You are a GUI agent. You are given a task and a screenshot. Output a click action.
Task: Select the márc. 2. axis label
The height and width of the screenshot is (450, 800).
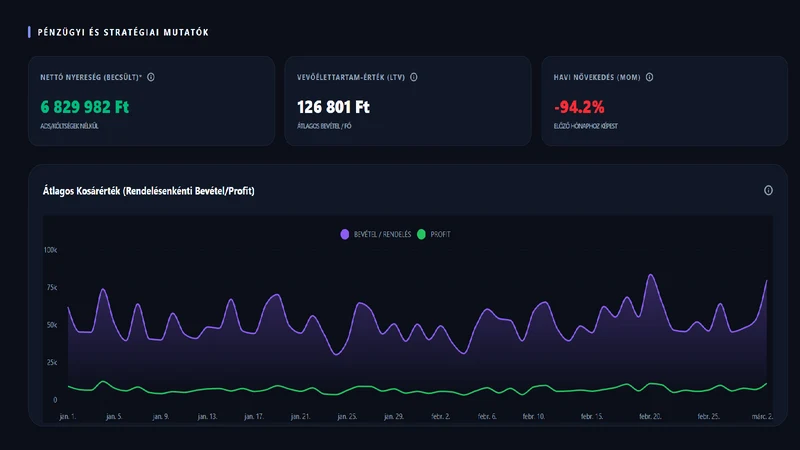(762, 416)
